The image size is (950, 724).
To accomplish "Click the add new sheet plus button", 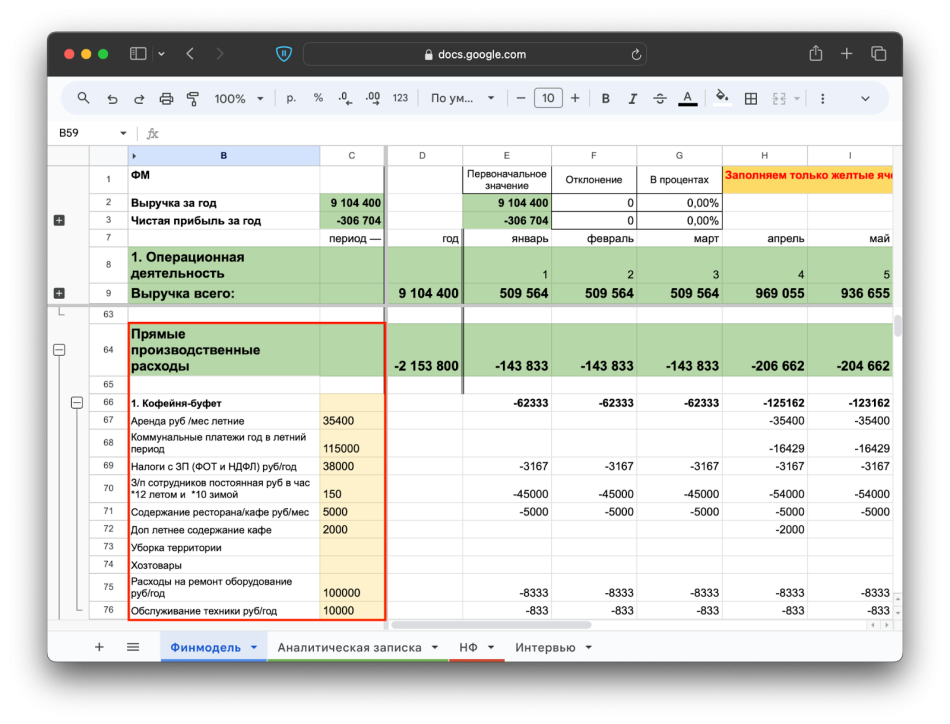I will pos(99,647).
